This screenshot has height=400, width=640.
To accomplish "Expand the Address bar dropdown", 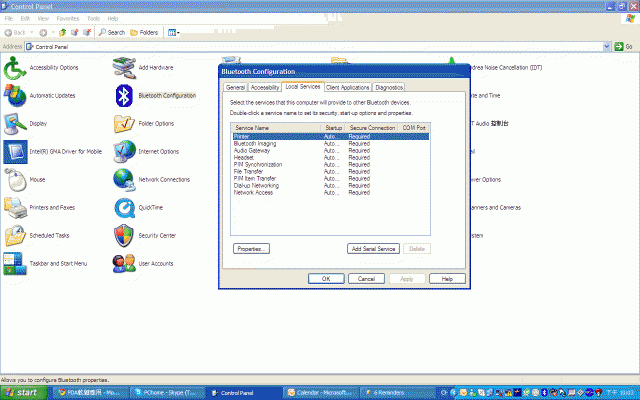I will pyautogui.click(x=607, y=47).
